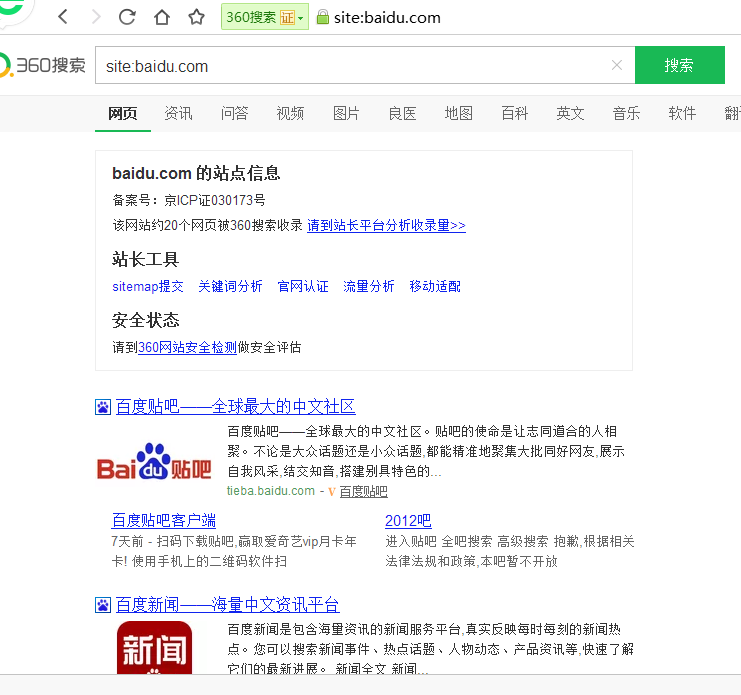741x695 pixels.
Task: Open the underlined 百度贴吧 official site link
Action: 364,492
